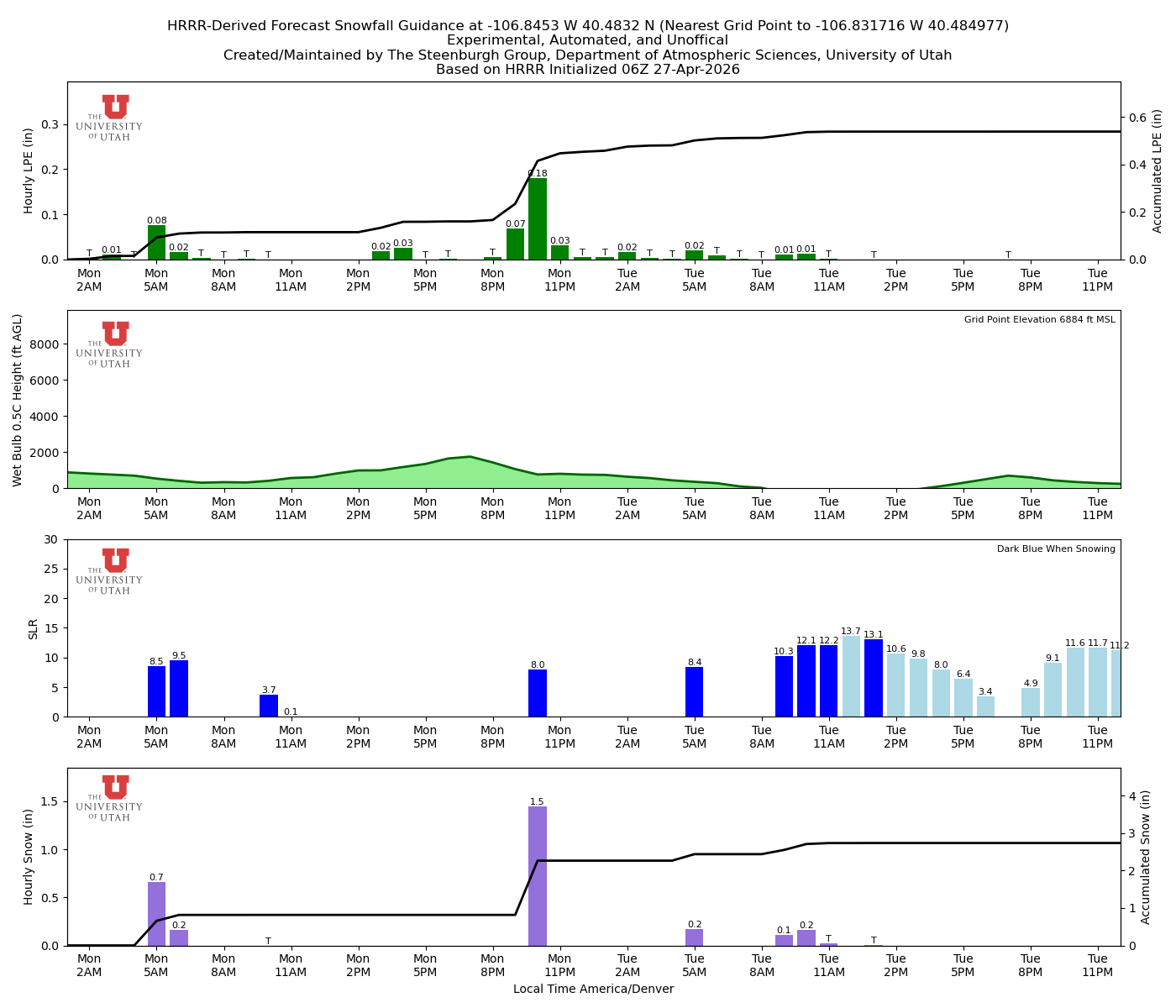The width and height of the screenshot is (1176, 1008).
Task: Click the Local Time America/Denver axis label
Action: tap(593, 989)
